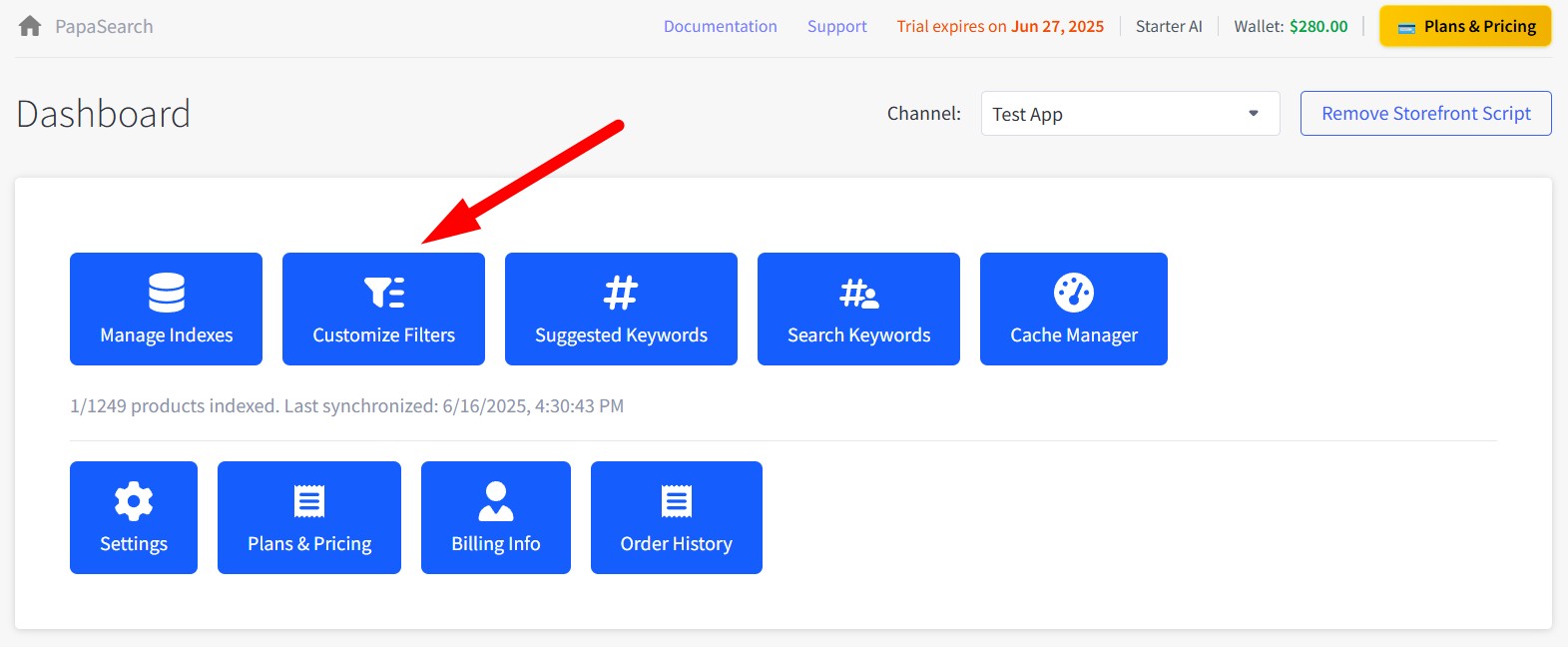Click the receipt icon on Order History
This screenshot has width=1568, height=647.
coord(677,501)
